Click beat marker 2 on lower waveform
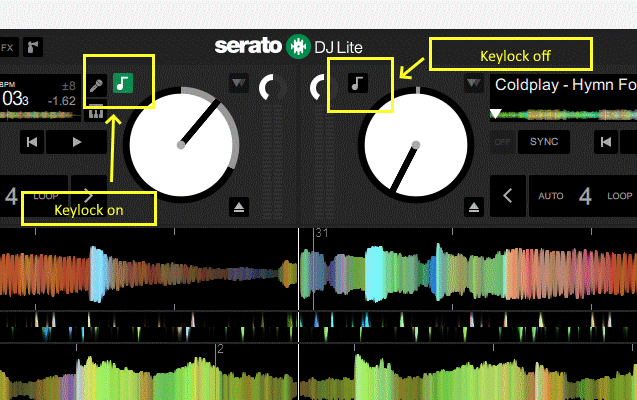Image resolution: width=637 pixels, height=400 pixels. click(221, 349)
